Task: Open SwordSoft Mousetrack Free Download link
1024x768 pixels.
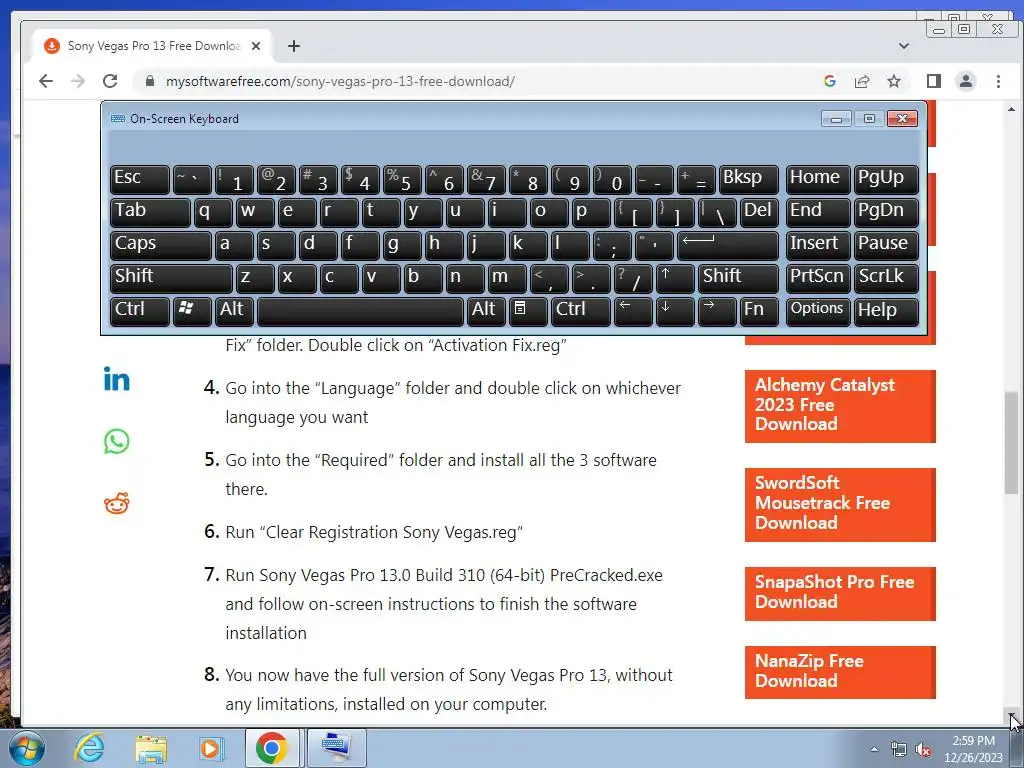Action: click(x=840, y=504)
